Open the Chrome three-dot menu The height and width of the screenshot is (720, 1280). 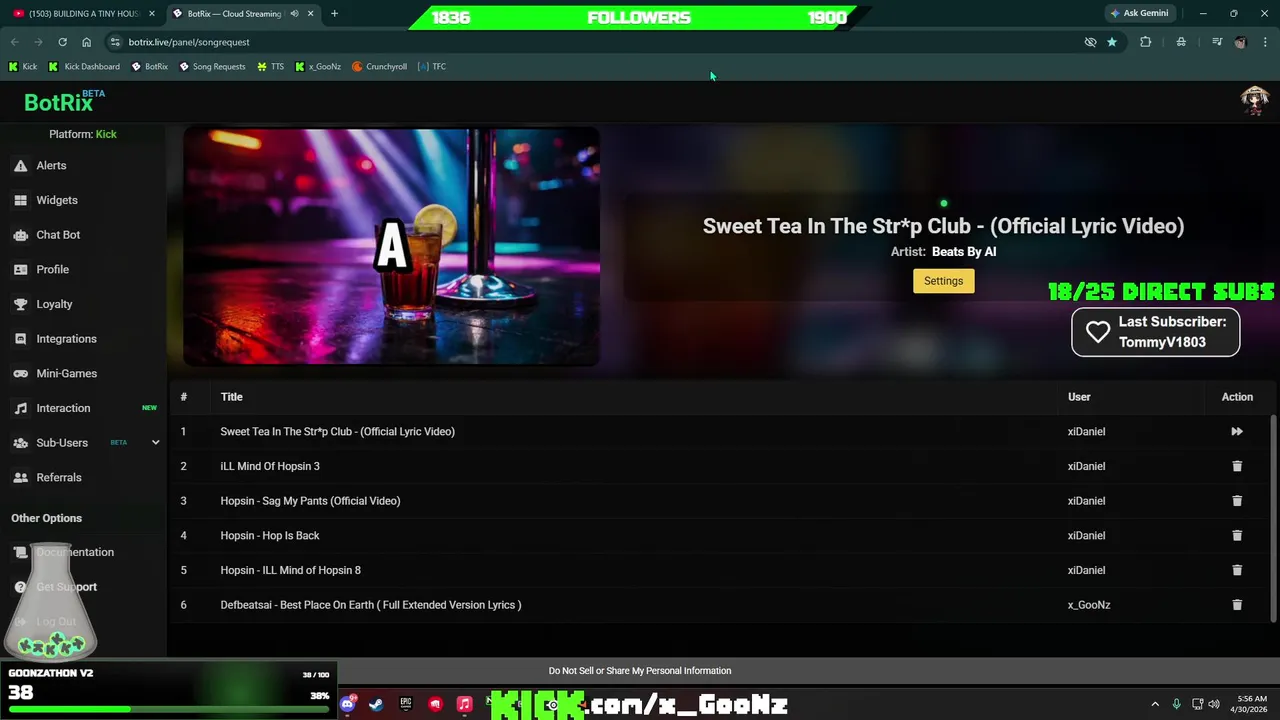[x=1266, y=42]
